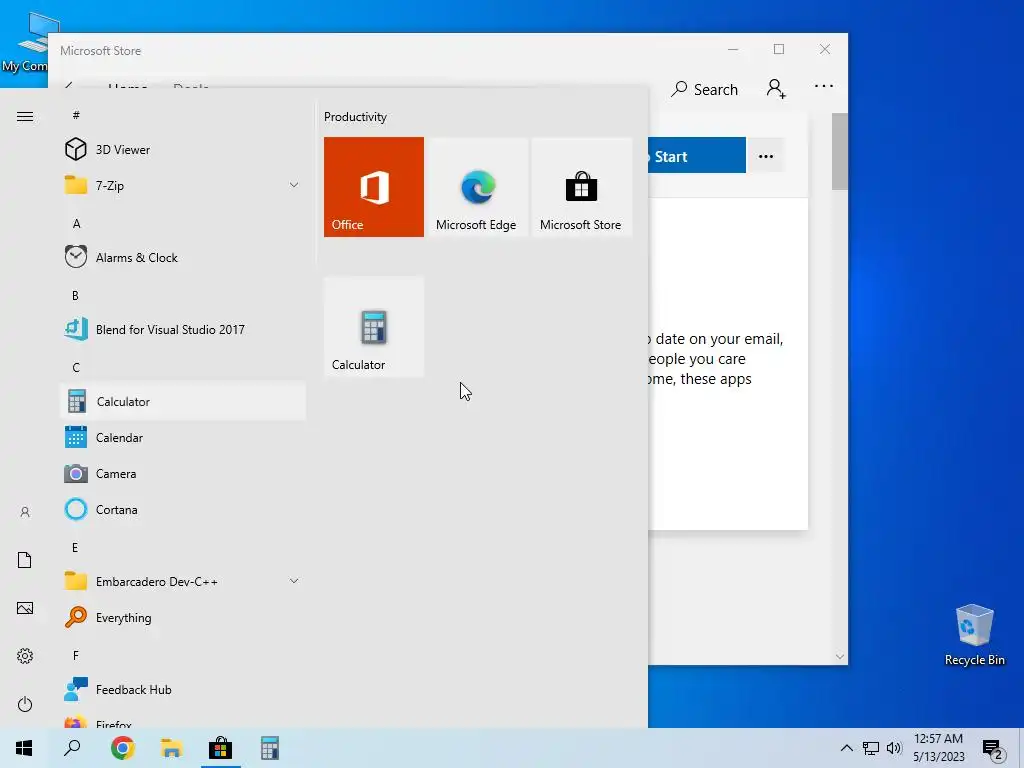The image size is (1024, 768).
Task: Click the Power icon in Start sidebar
Action: 25,704
